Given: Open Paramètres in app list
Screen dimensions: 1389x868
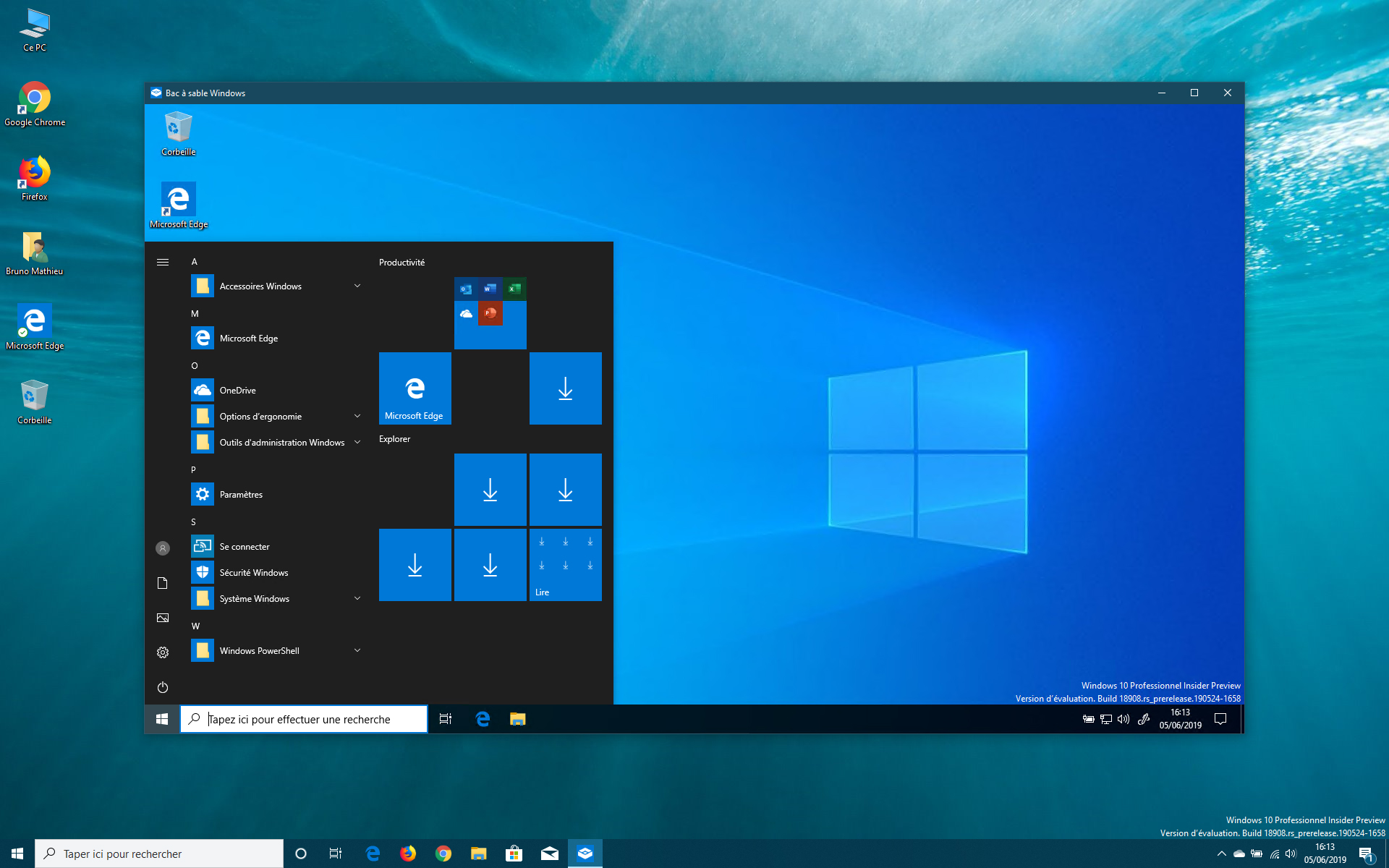Looking at the screenshot, I should 278,495.
